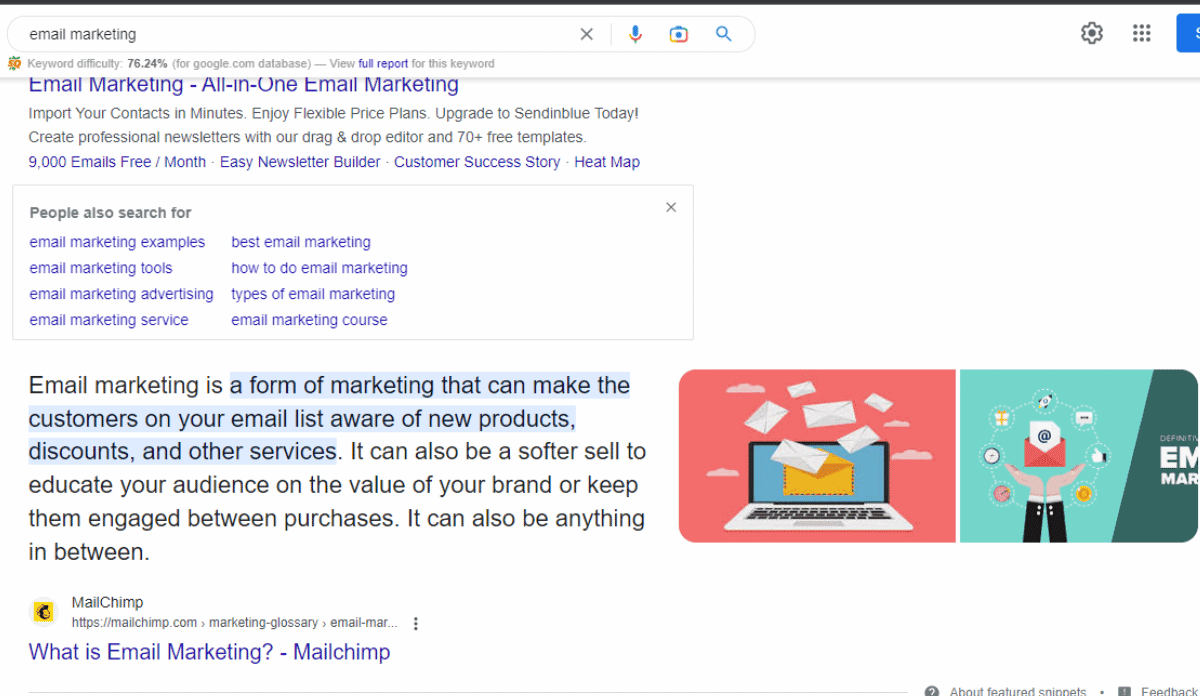The width and height of the screenshot is (1200, 696).
Task: Open Google Lens image search icon
Action: pos(679,34)
